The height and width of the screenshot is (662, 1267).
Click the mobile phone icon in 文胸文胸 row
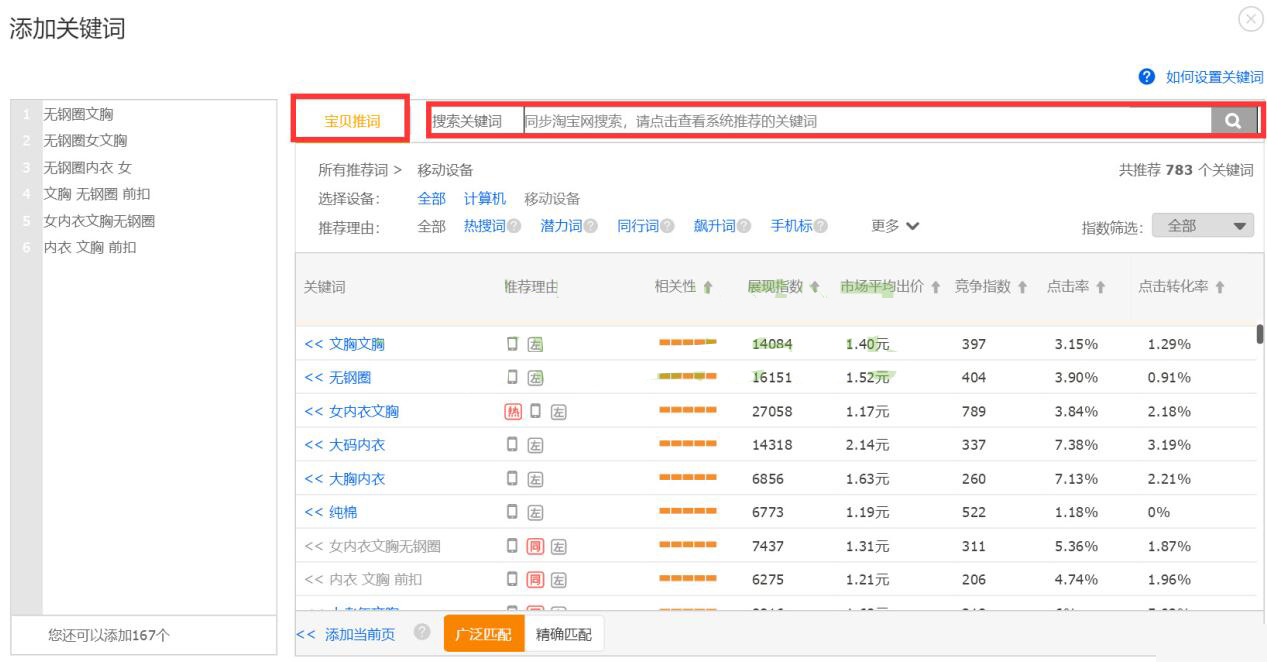pos(510,342)
